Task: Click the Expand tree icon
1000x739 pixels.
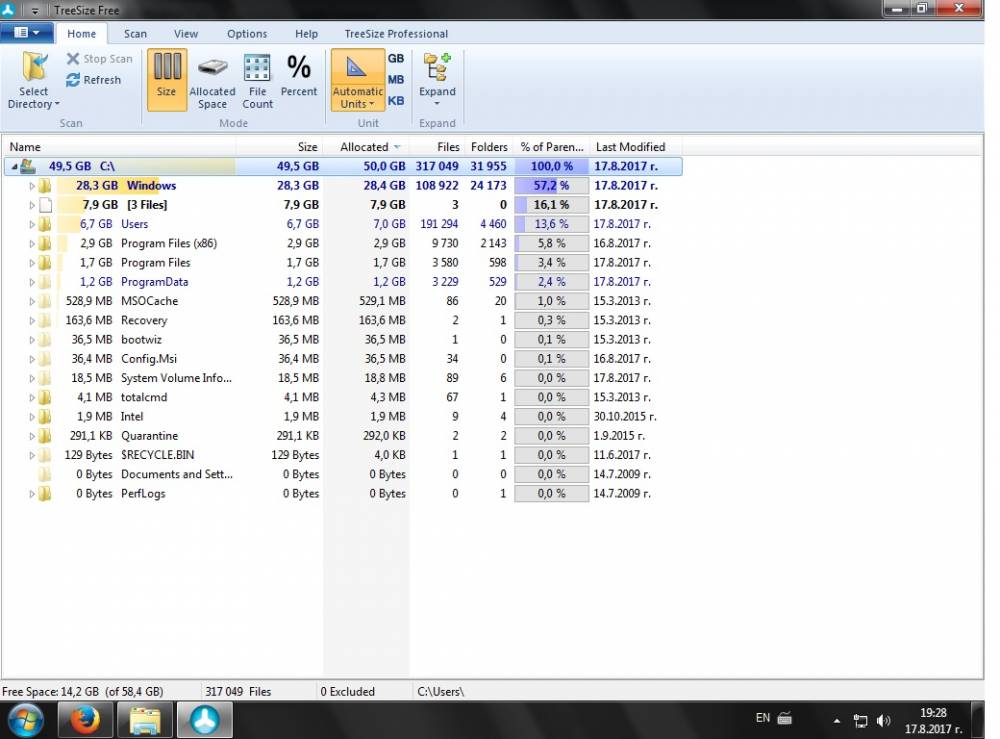Action: tap(438, 67)
